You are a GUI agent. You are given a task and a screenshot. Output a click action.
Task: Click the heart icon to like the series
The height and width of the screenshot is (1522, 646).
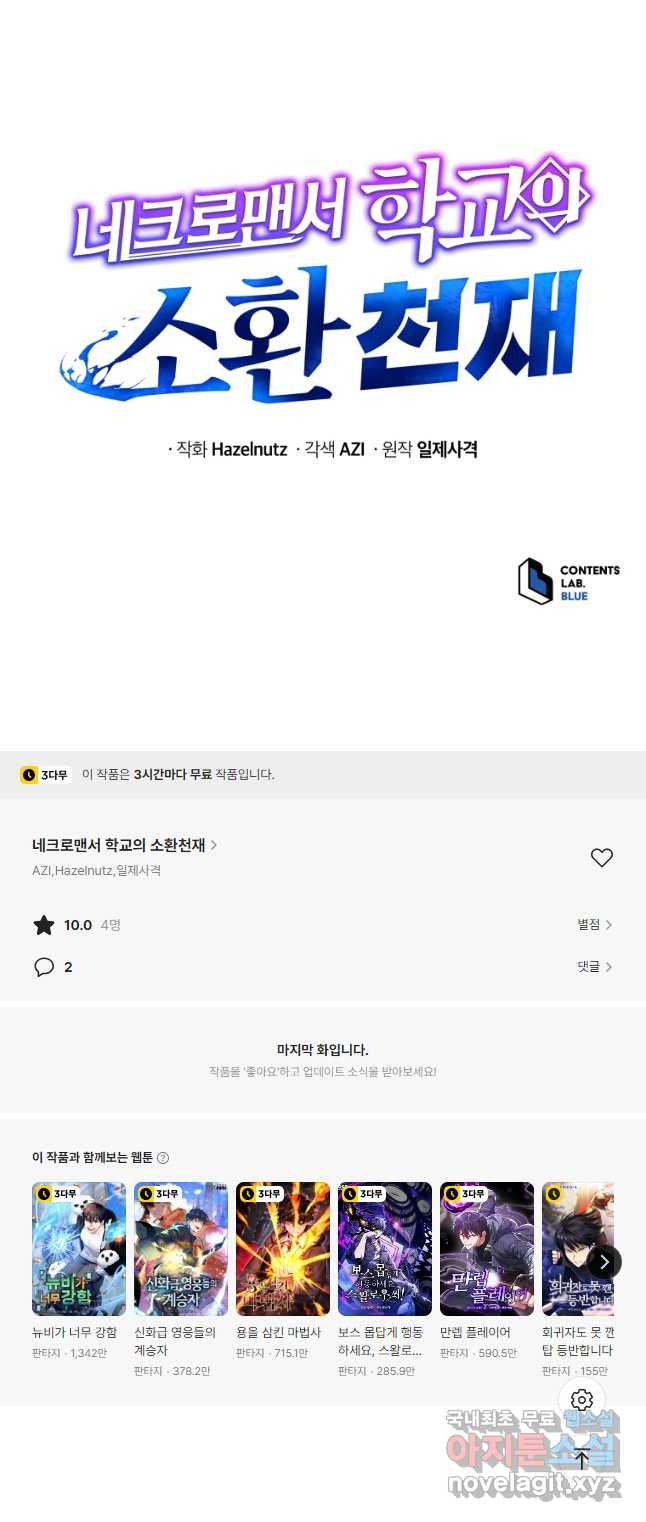point(601,858)
